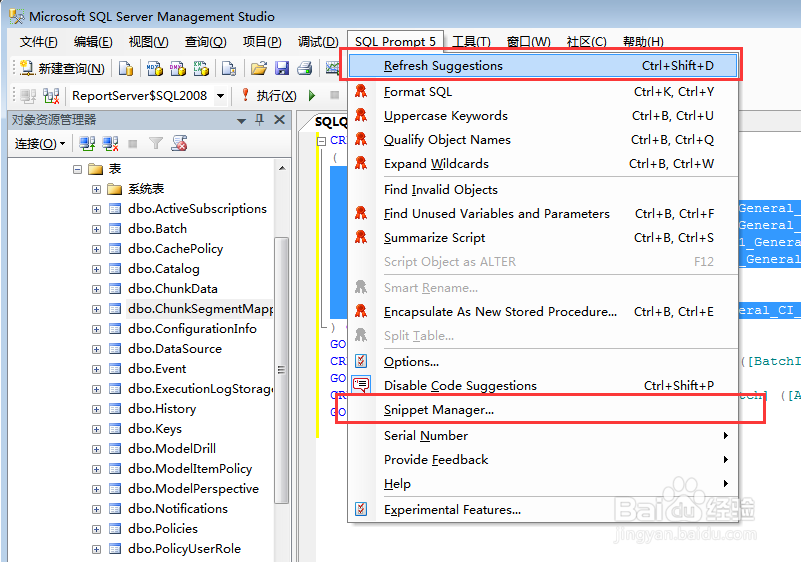This screenshot has height=562, width=801.
Task: Choose Expand Wildcards menu item
Action: pos(543,163)
